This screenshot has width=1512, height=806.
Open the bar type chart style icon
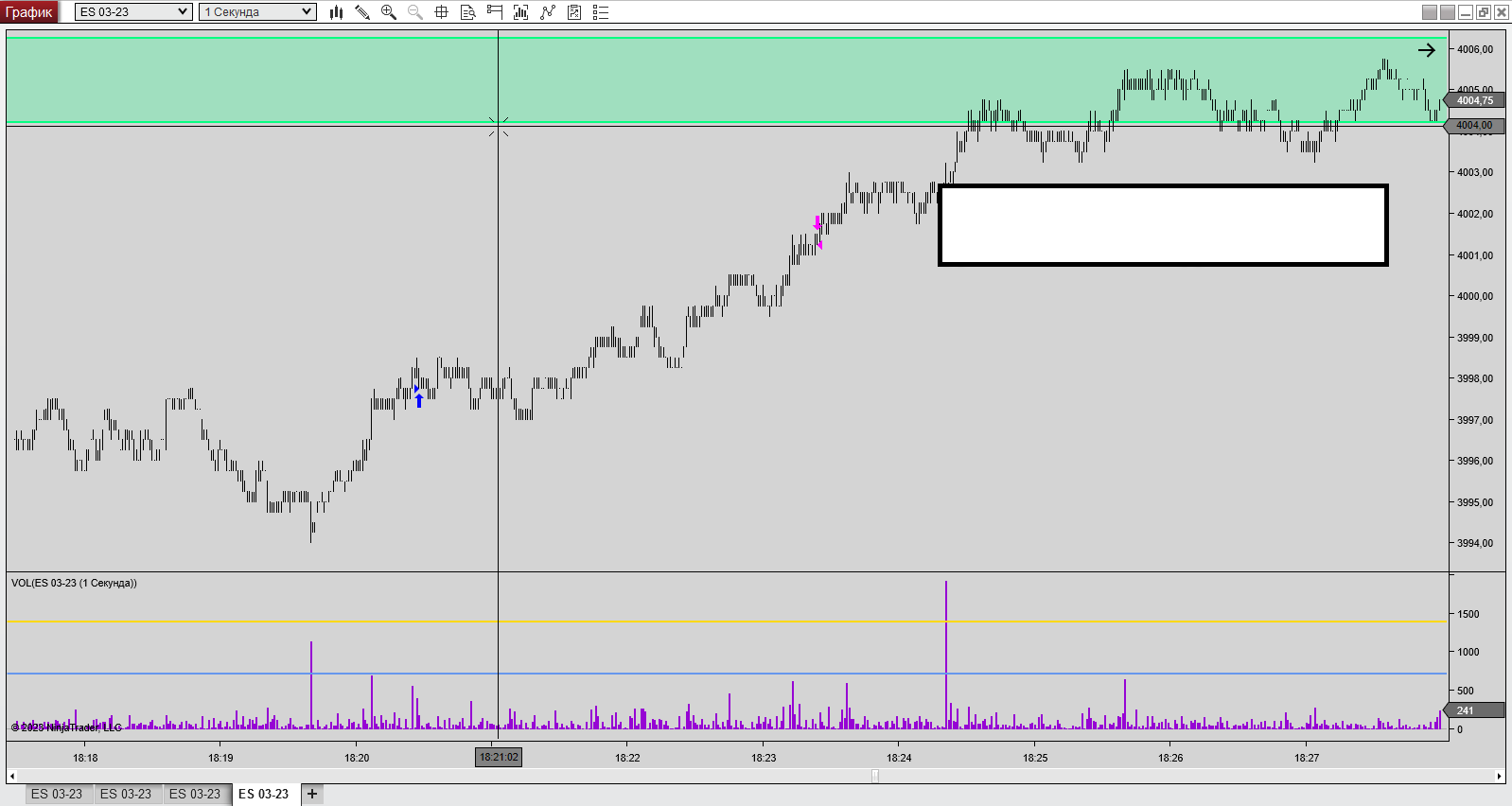[336, 12]
